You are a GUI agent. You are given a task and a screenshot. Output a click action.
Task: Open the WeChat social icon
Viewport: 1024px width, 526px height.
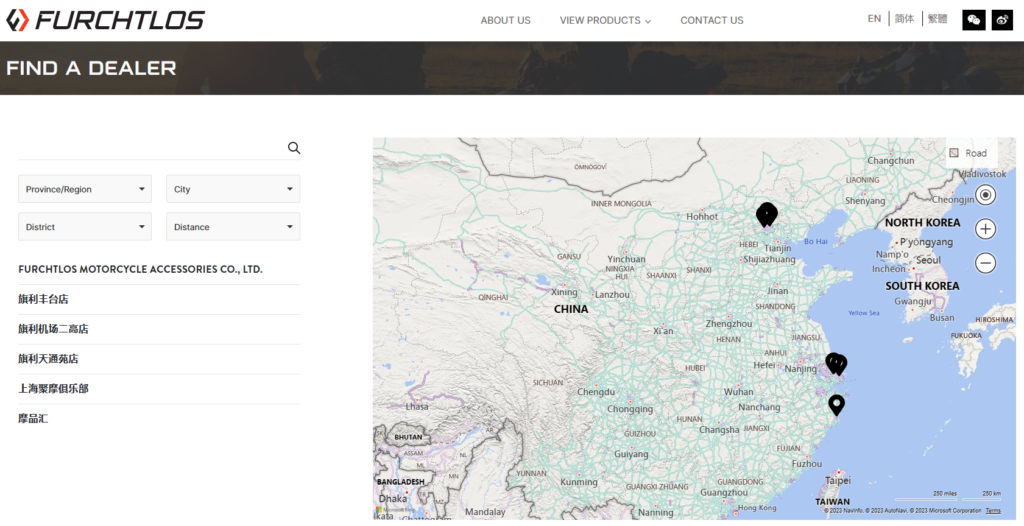(974, 20)
